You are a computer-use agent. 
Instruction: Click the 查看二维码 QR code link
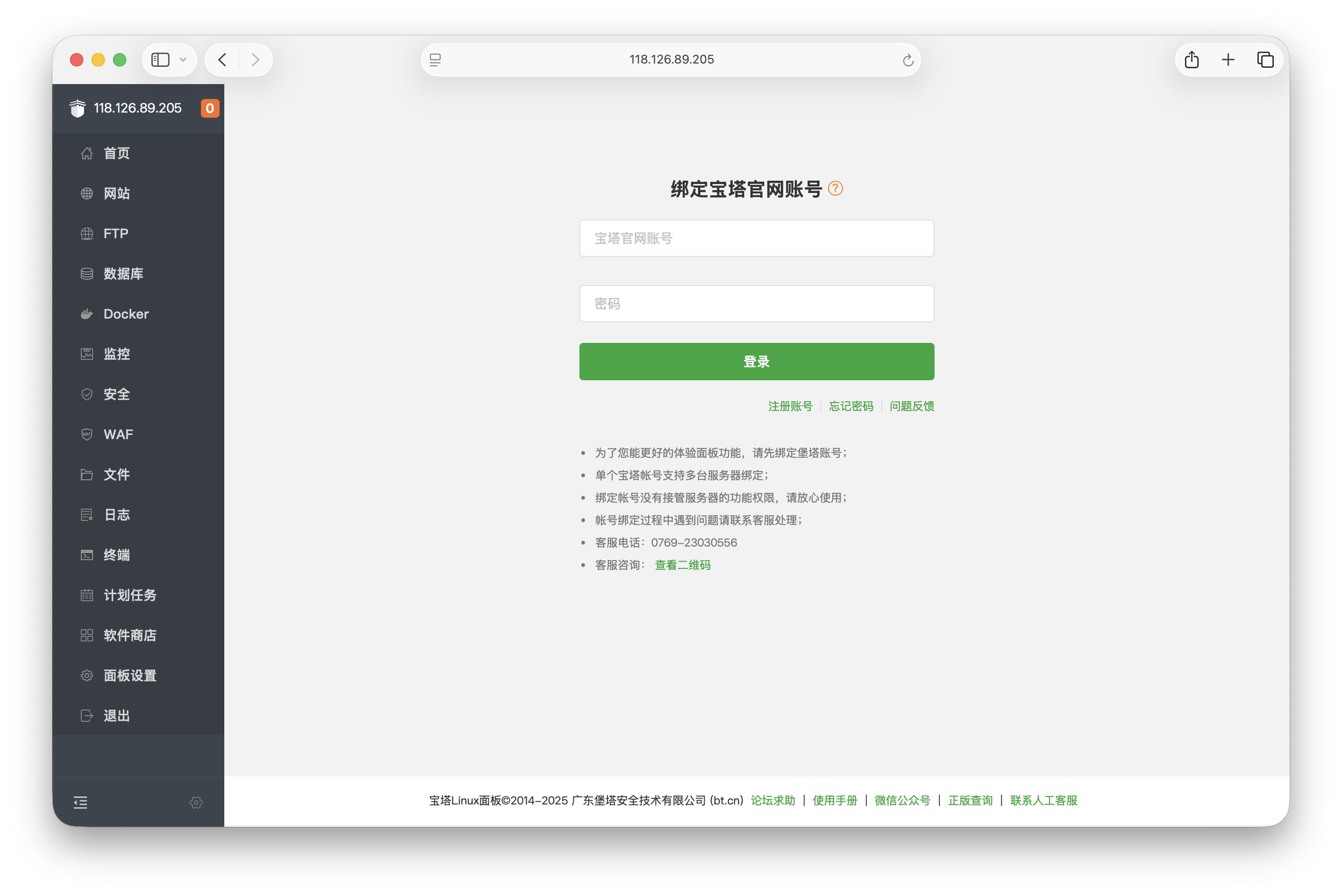(x=682, y=565)
